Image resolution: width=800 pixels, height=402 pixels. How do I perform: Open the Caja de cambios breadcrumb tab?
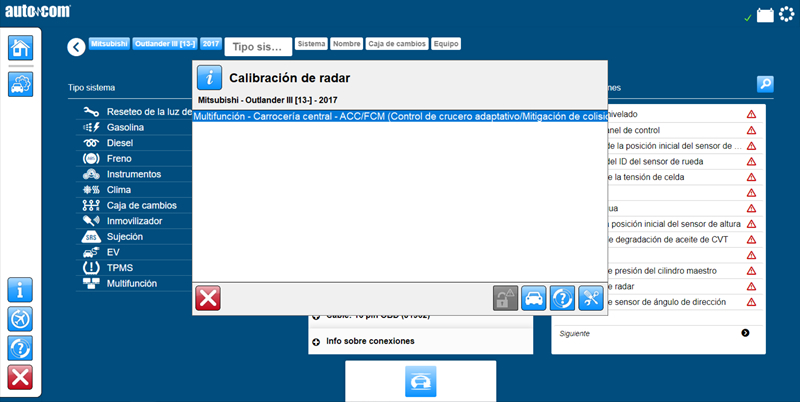(397, 44)
